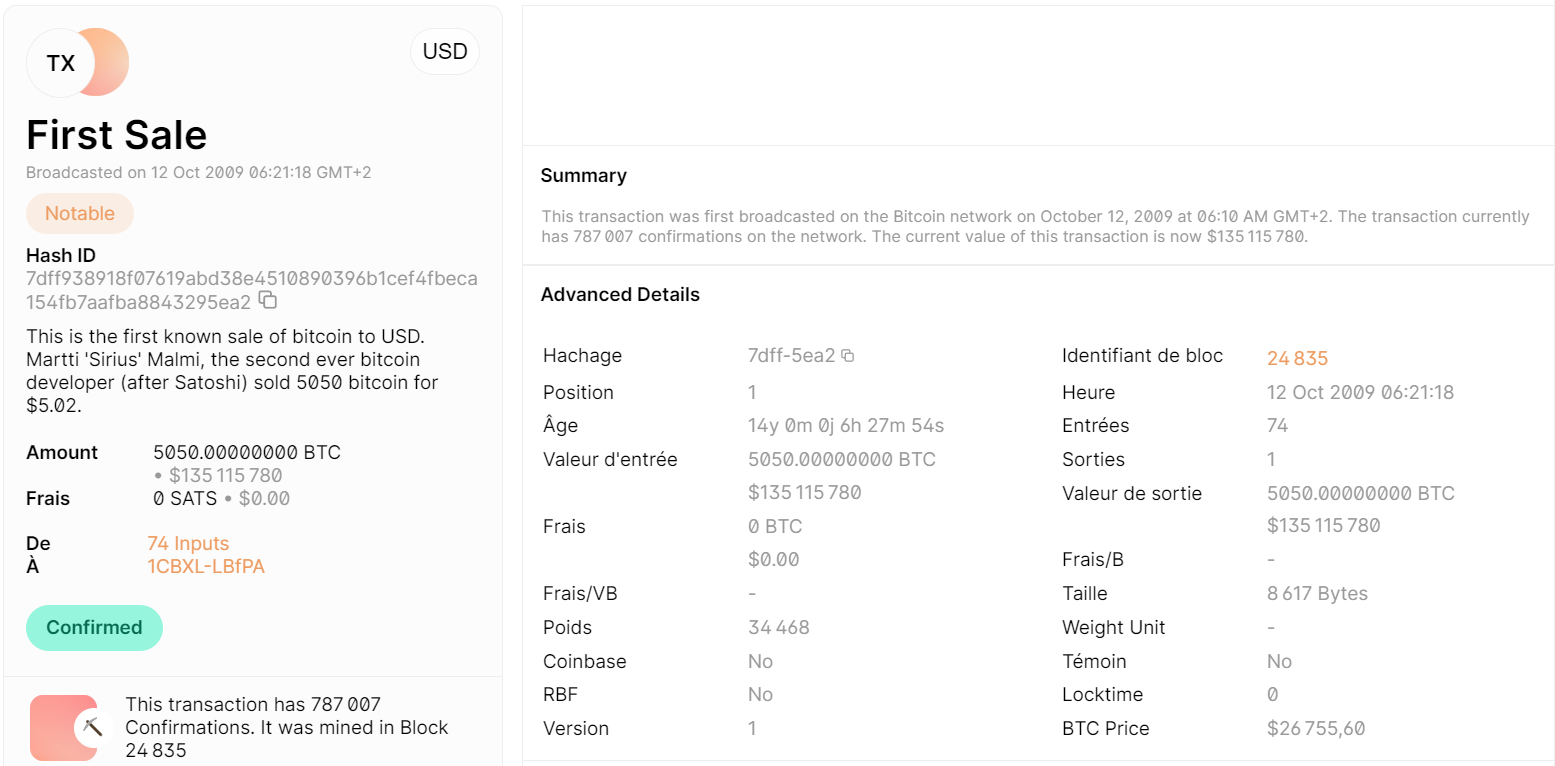Select the BTC Price value $26 755,60

click(1316, 728)
